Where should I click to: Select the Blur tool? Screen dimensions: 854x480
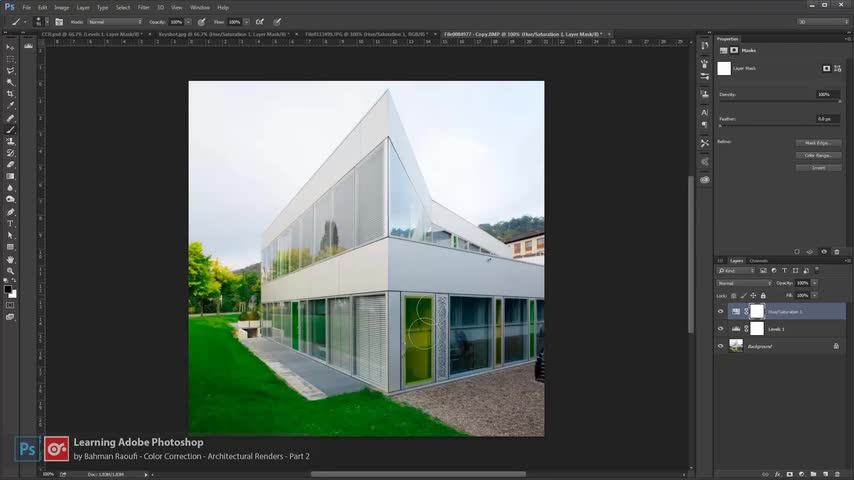[10, 188]
